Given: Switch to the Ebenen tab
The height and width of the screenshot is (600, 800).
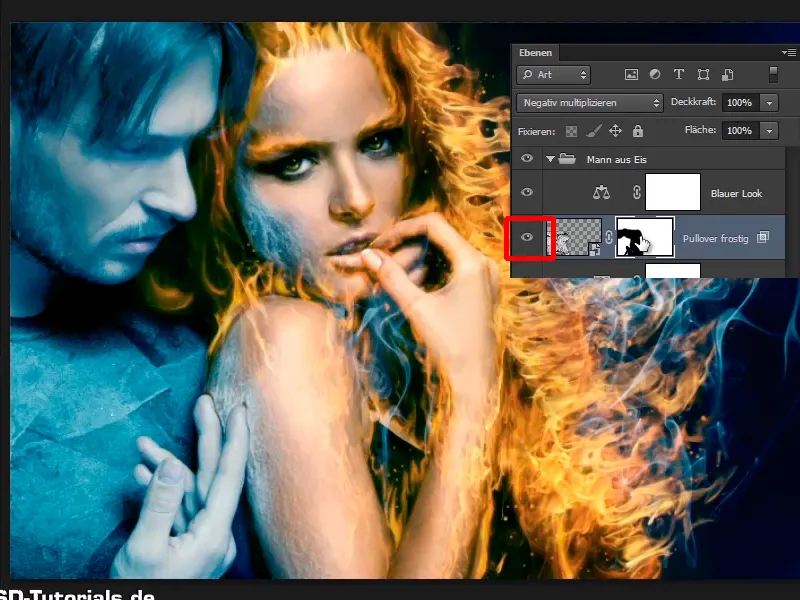Looking at the screenshot, I should coord(535,53).
